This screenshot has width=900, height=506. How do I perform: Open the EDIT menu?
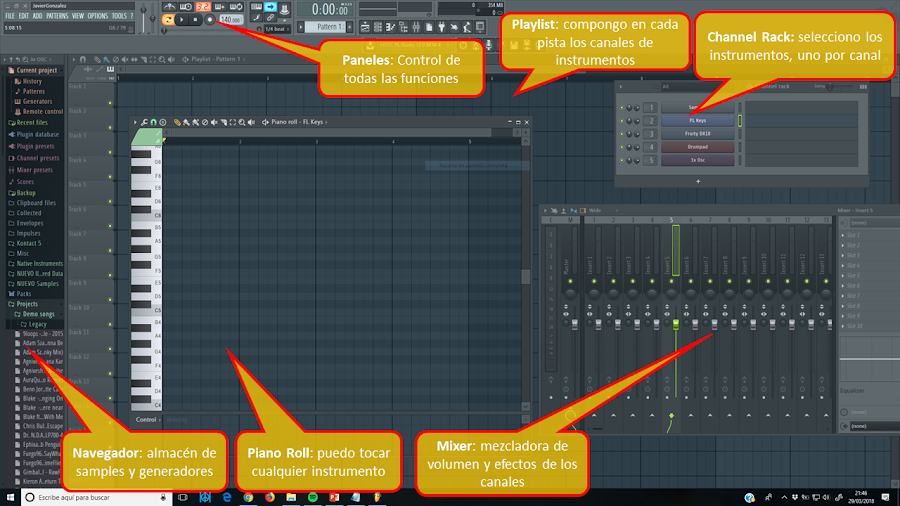click(x=24, y=16)
